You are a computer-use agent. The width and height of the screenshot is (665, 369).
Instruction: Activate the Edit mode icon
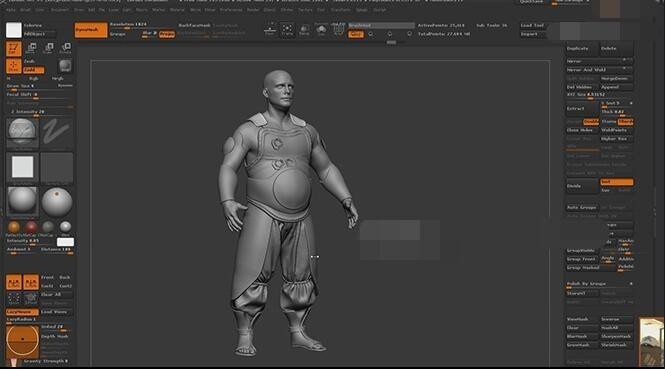tap(14, 49)
